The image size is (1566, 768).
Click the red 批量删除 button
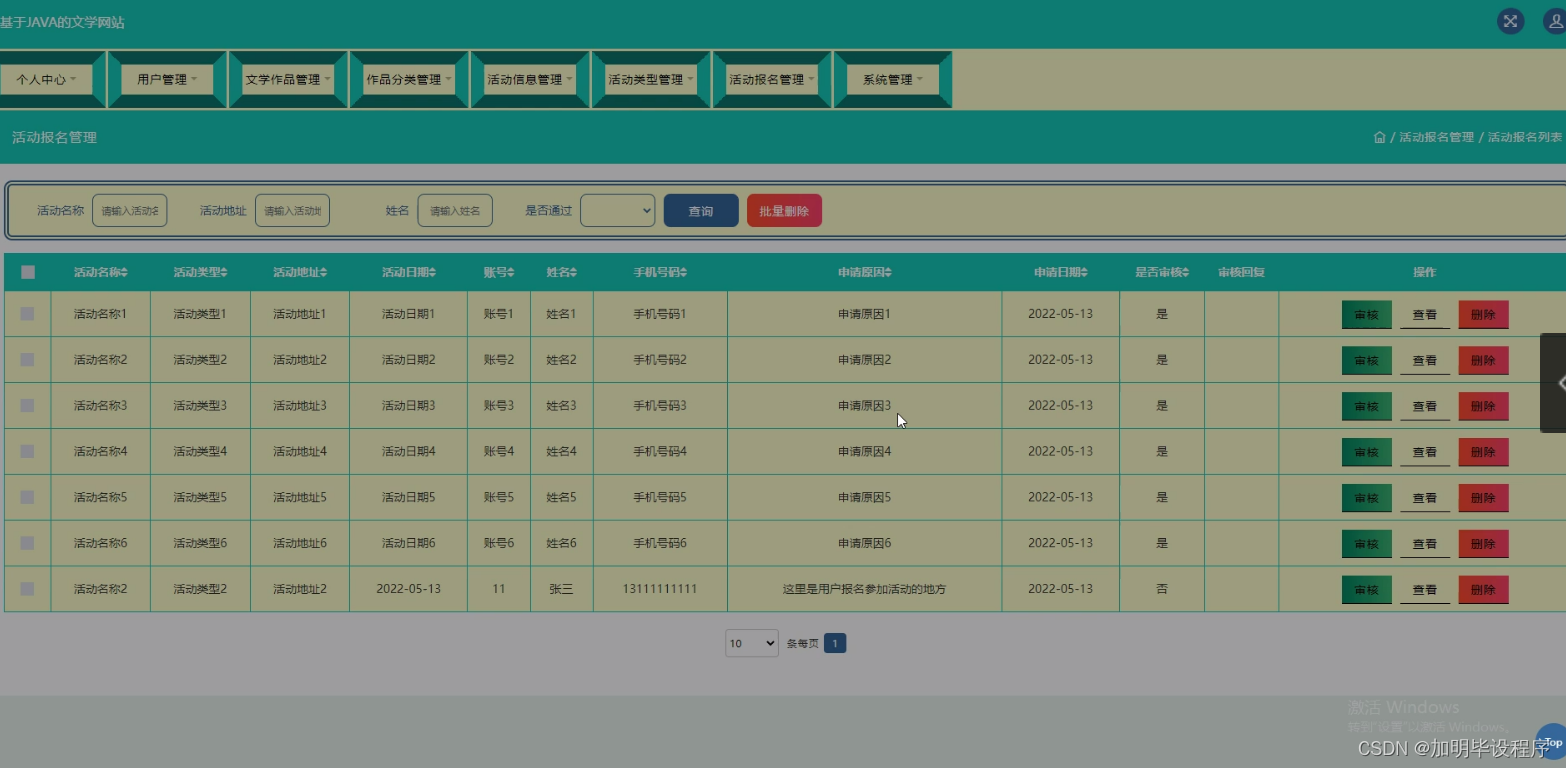click(784, 210)
